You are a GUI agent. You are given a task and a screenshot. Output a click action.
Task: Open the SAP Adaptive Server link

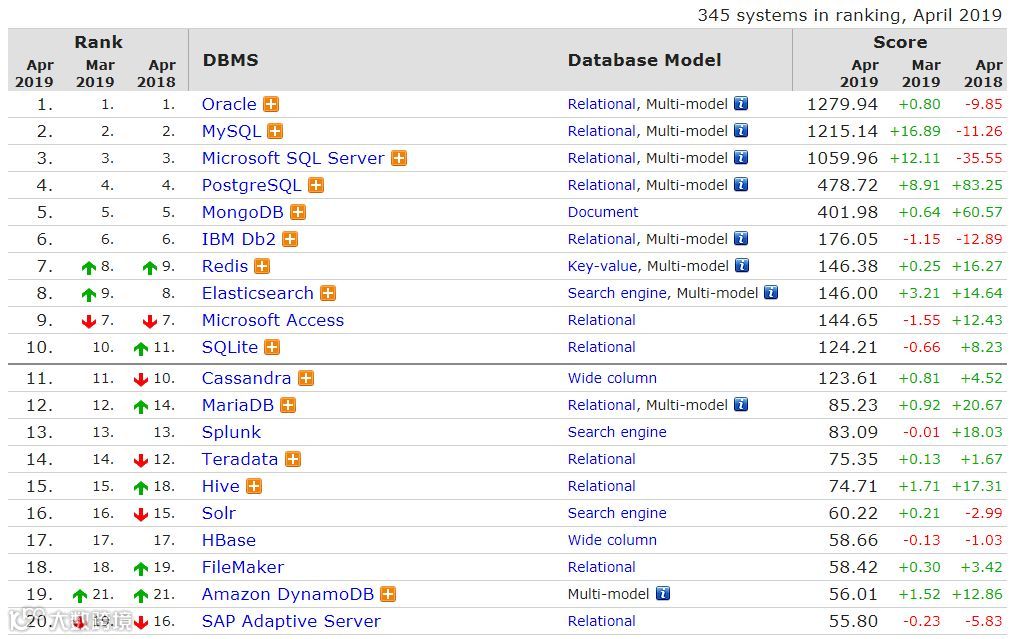click(x=291, y=621)
